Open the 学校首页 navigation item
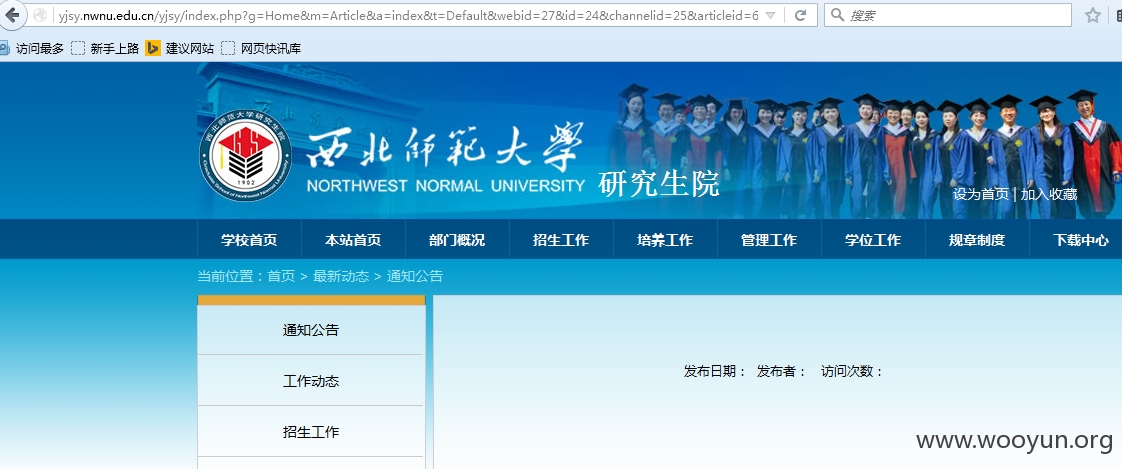The width and height of the screenshot is (1122, 469). pos(249,240)
